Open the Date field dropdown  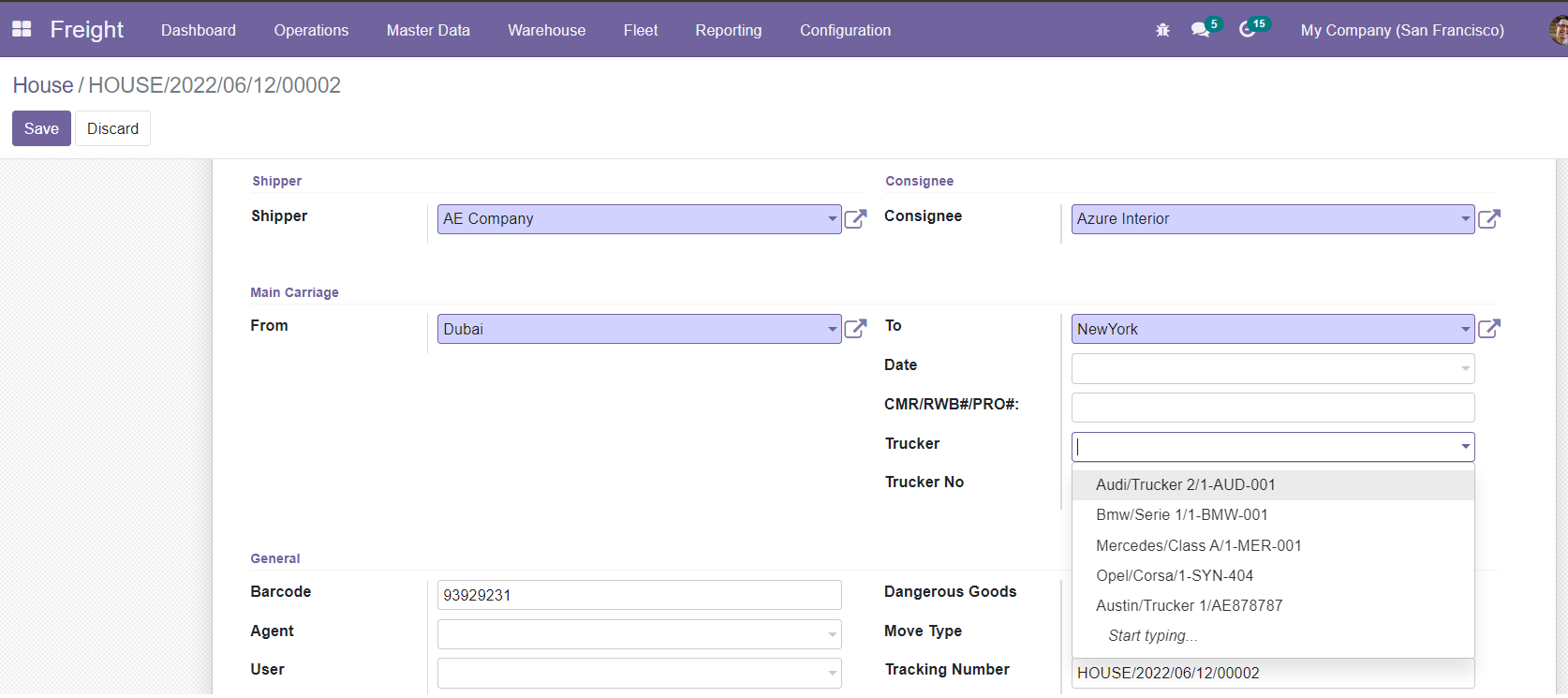click(x=1465, y=368)
